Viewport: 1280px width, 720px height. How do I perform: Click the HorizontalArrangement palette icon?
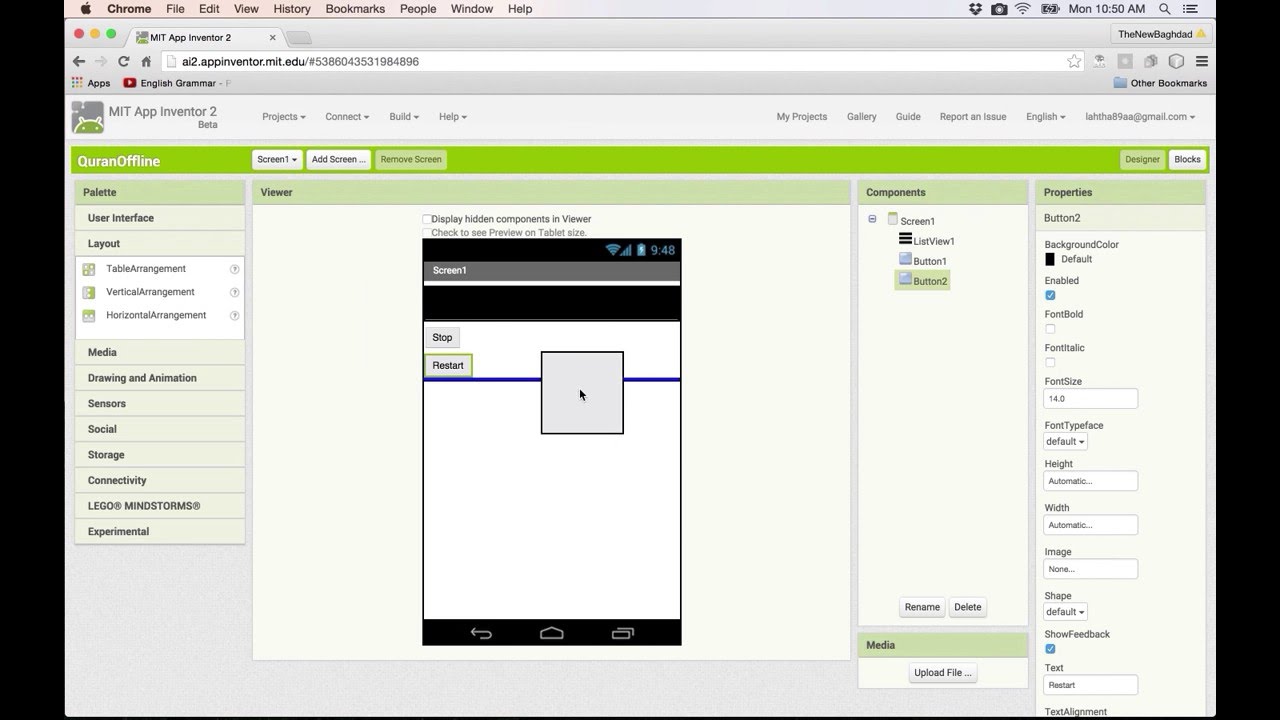pyautogui.click(x=89, y=315)
